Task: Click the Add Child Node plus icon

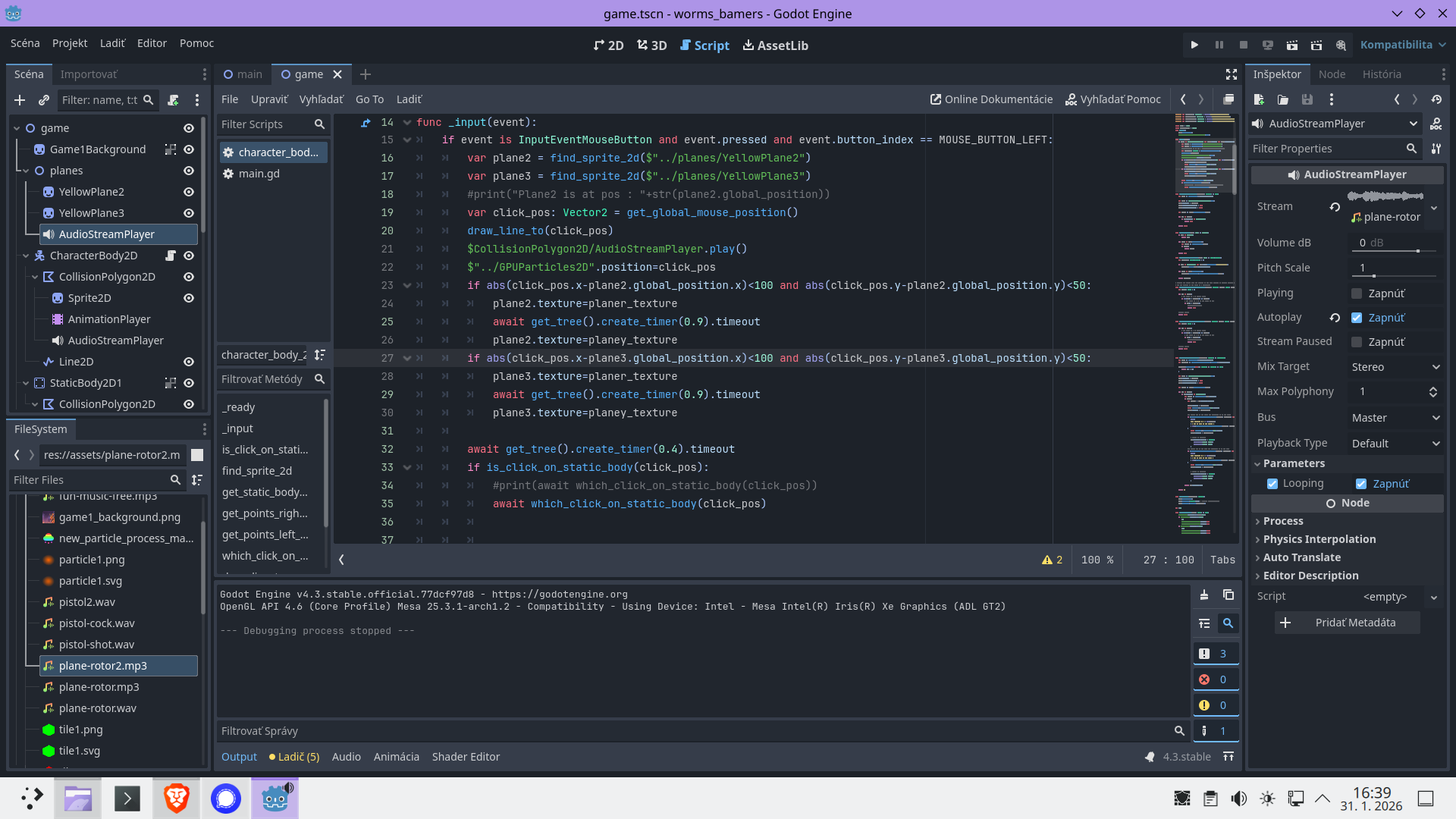Action: click(20, 100)
